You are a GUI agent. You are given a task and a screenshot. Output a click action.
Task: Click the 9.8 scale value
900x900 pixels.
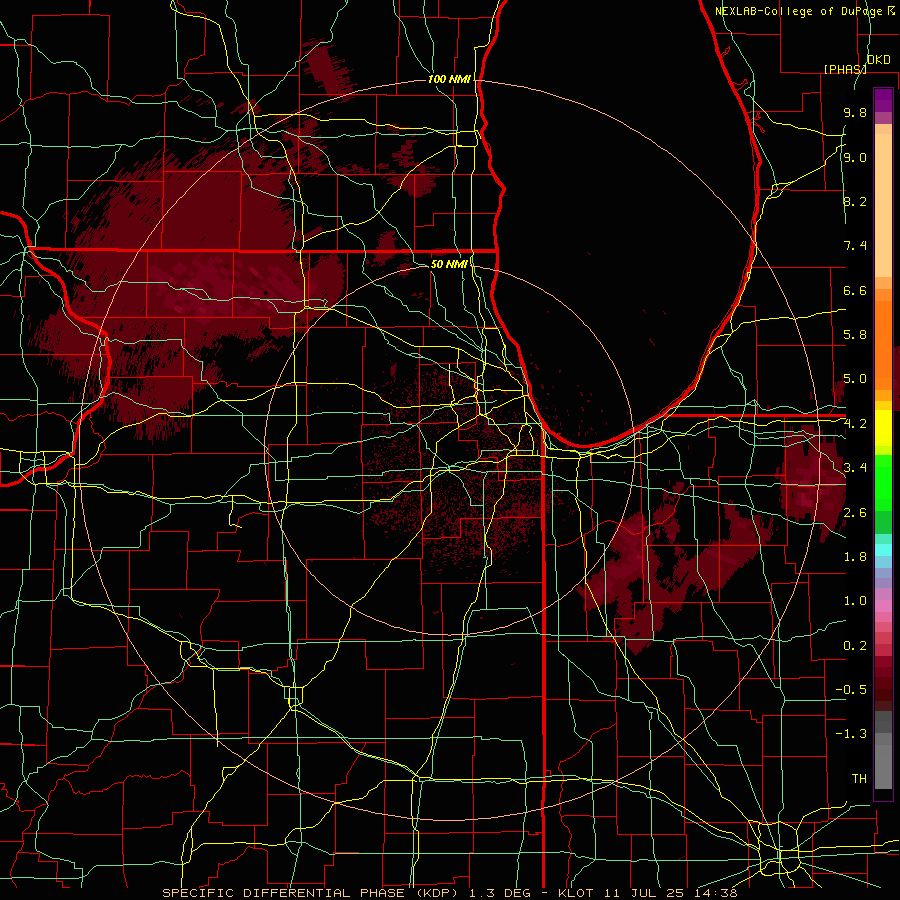855,112
